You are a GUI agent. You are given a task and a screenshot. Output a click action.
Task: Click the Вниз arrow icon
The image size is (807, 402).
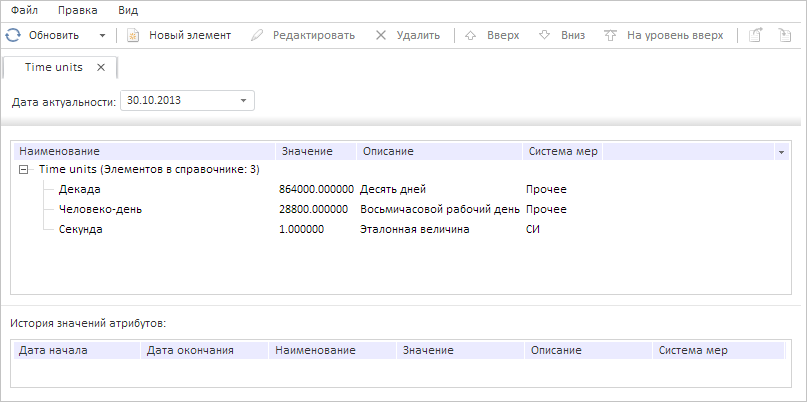coord(545,35)
